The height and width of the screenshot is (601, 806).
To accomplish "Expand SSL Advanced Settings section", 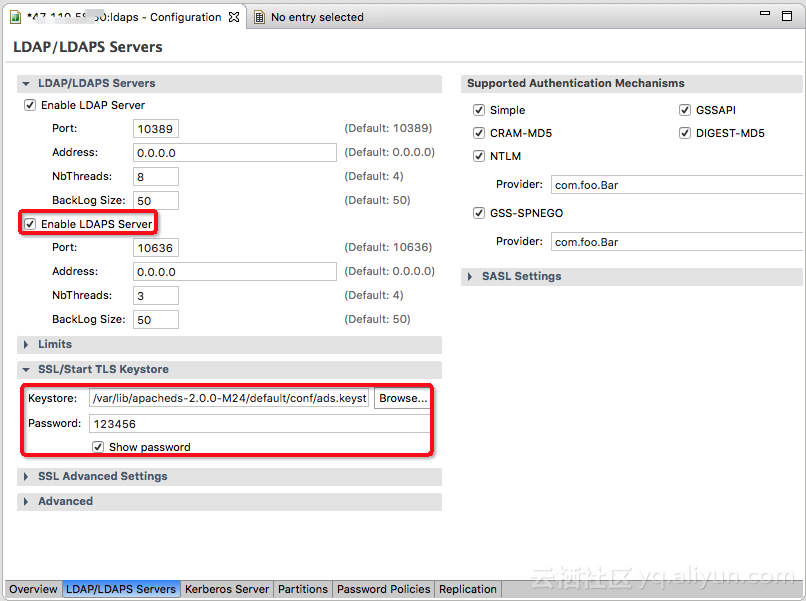I will point(26,477).
